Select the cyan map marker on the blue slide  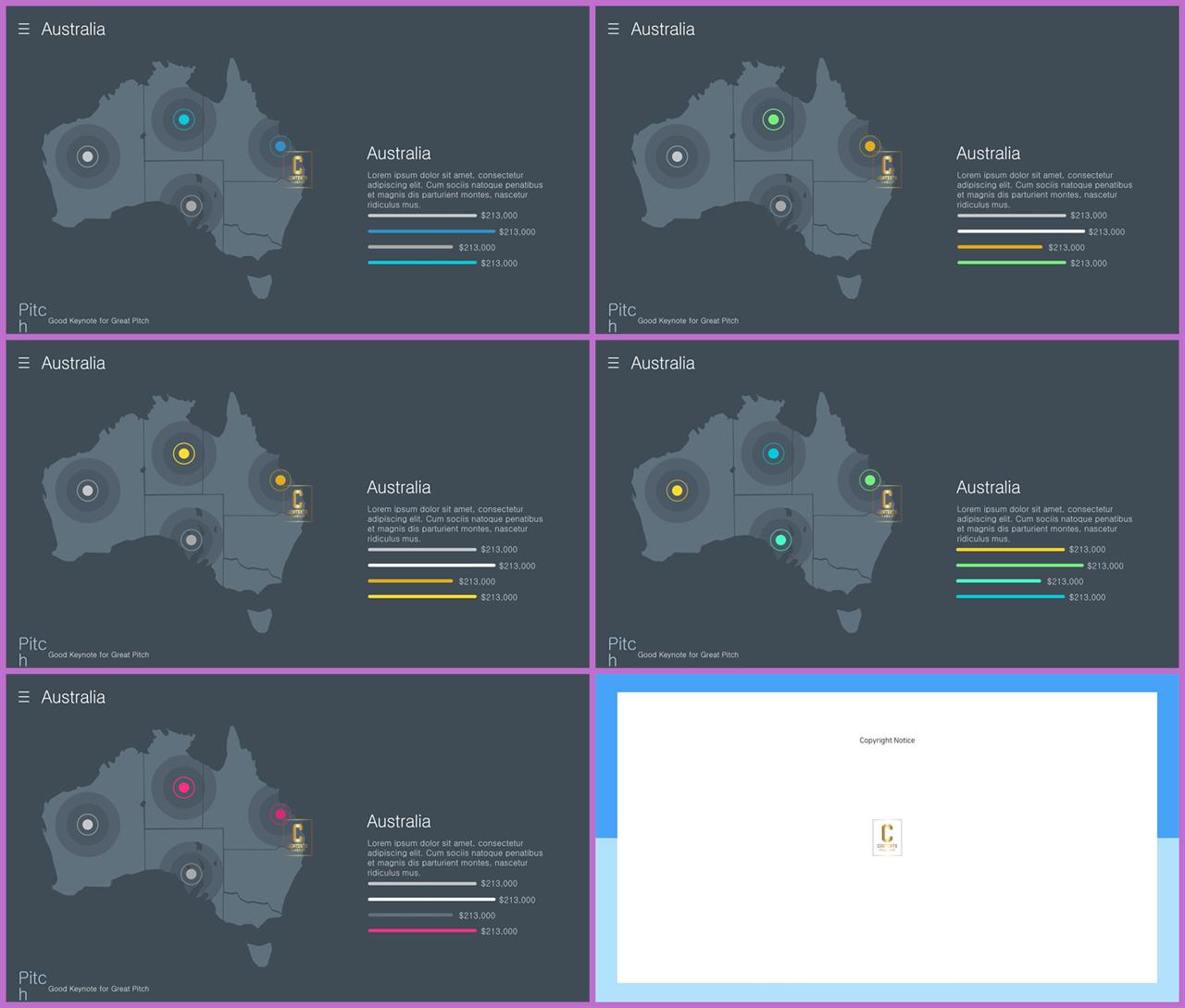pyautogui.click(x=183, y=119)
